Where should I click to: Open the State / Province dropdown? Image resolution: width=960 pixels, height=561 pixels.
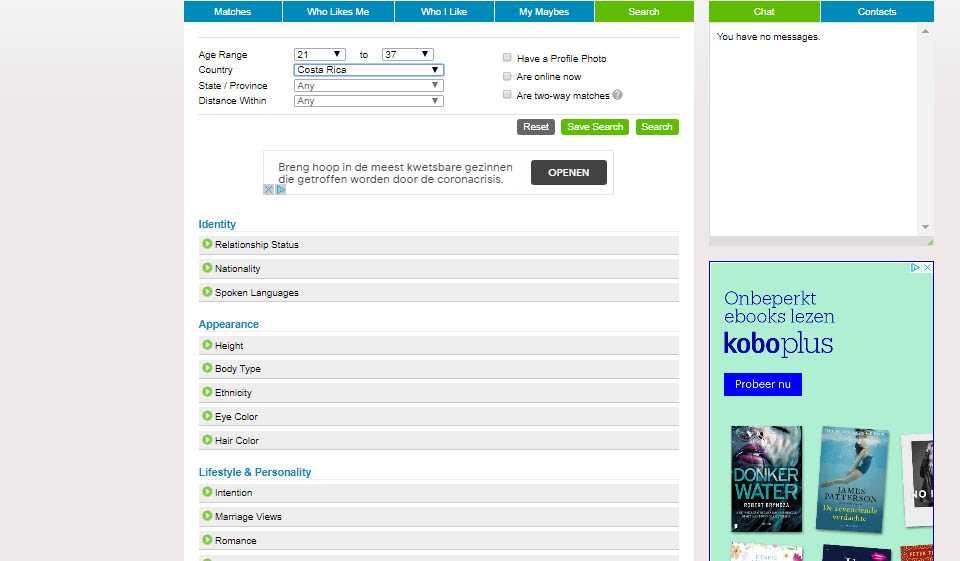click(x=369, y=86)
